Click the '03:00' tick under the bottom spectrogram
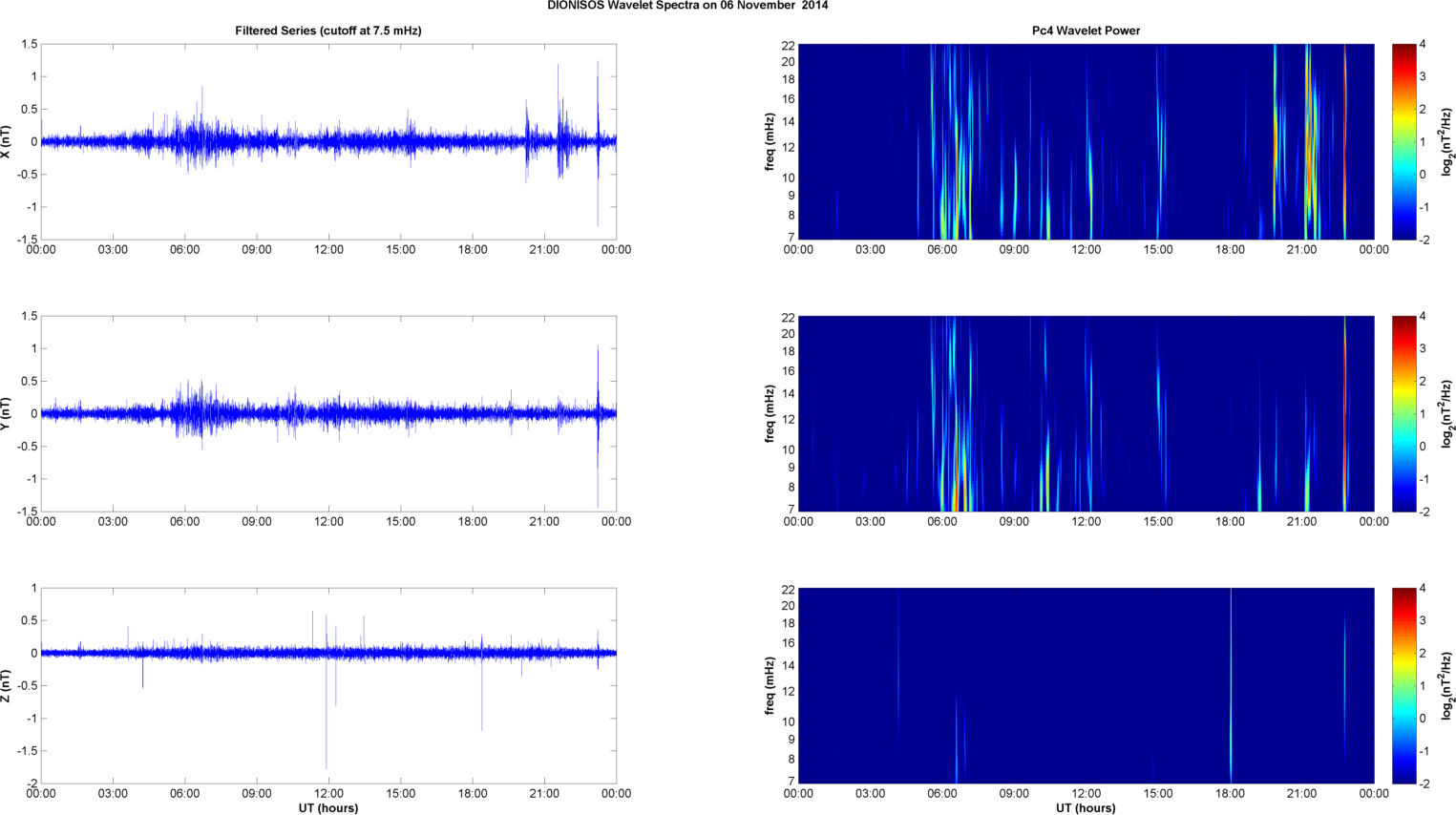This screenshot has width=1456, height=815. click(x=870, y=794)
